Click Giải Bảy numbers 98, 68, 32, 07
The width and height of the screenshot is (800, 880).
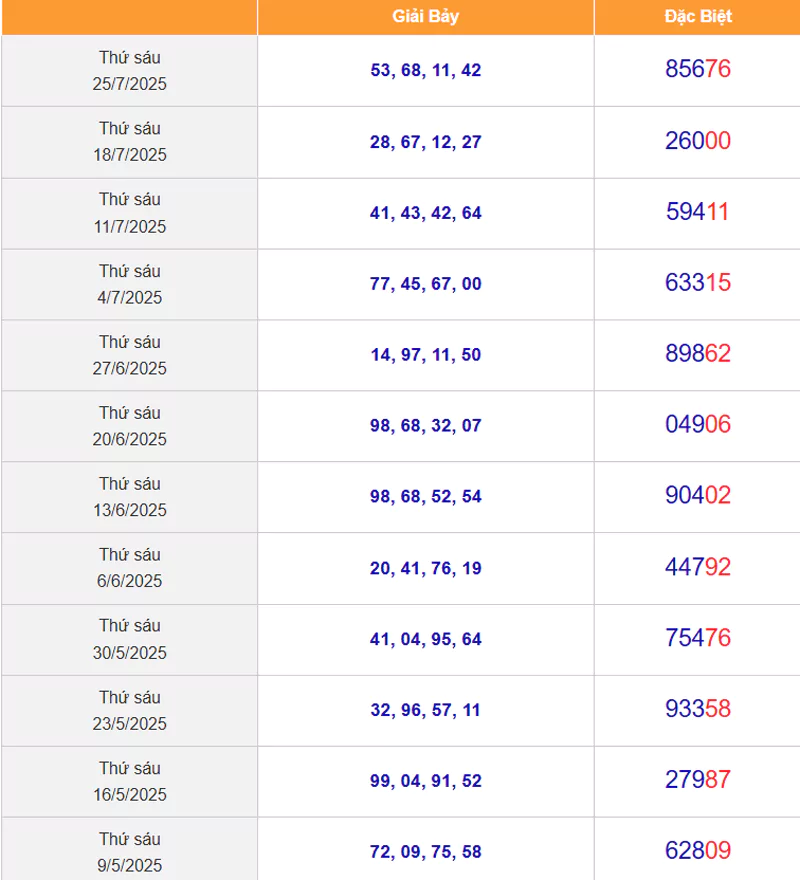click(426, 426)
